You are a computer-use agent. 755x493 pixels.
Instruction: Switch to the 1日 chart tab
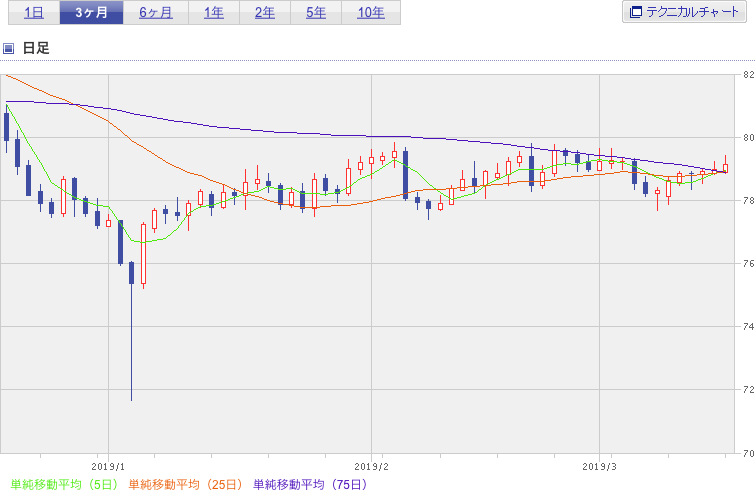coord(34,13)
